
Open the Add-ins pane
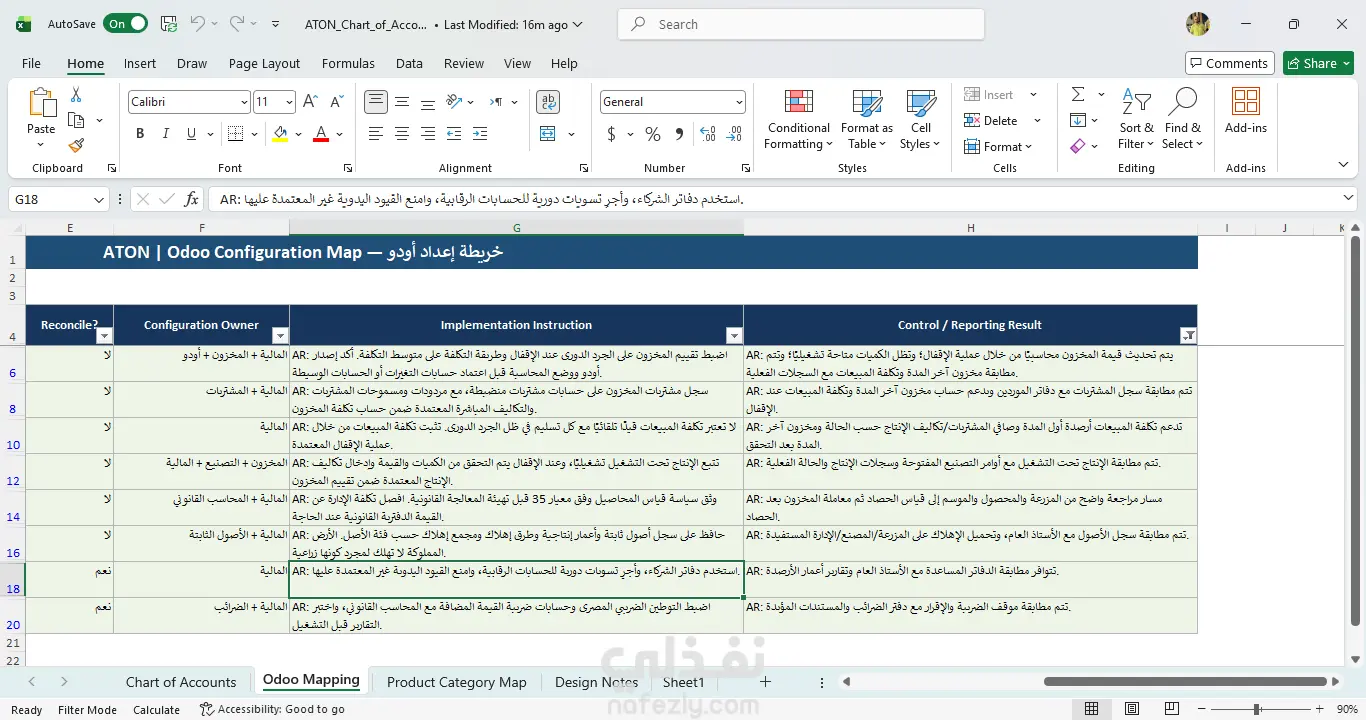point(1245,111)
